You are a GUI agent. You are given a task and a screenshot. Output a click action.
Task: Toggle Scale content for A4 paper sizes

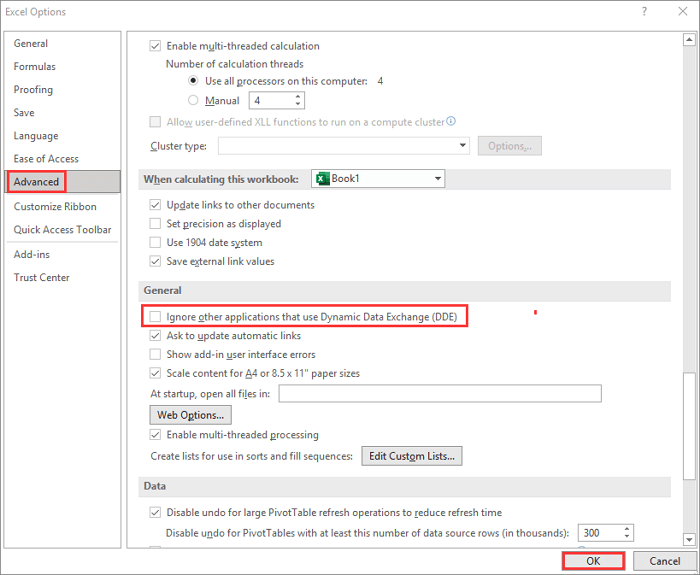(x=155, y=373)
